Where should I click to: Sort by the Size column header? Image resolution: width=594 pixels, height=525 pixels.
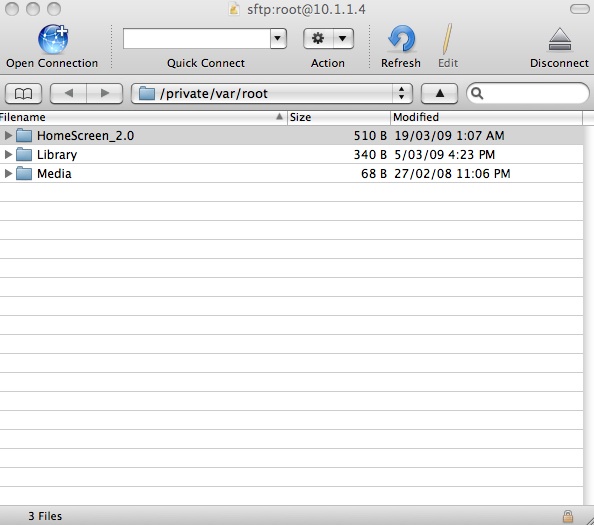[x=339, y=117]
